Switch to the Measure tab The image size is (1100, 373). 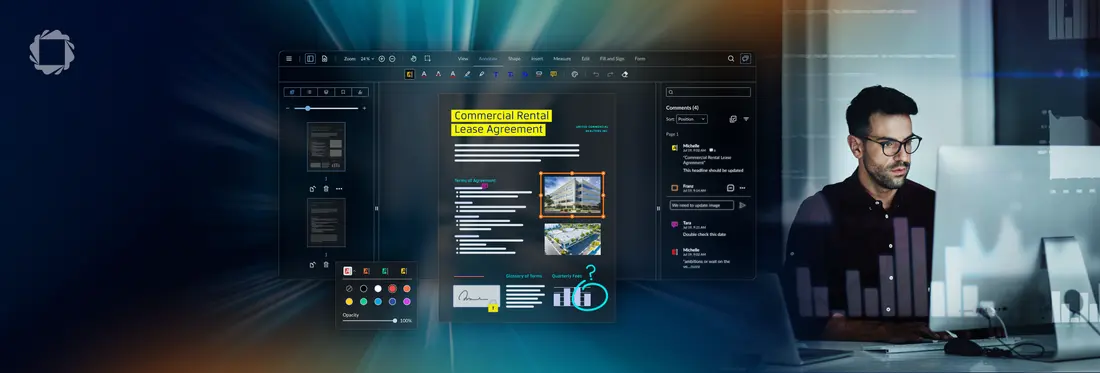(562, 59)
